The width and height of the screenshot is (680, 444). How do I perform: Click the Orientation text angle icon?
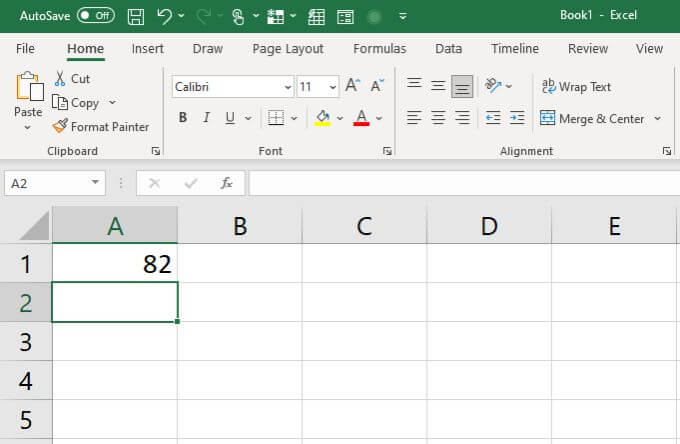tap(493, 85)
